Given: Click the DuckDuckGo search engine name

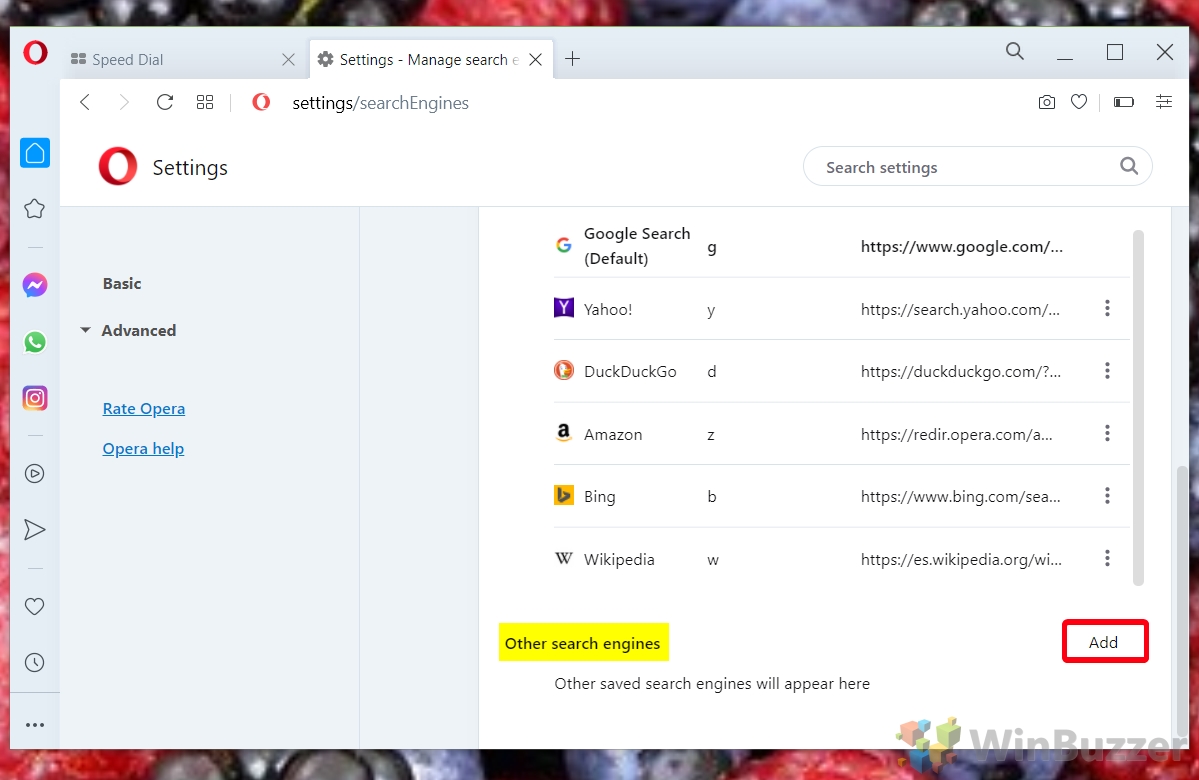Looking at the screenshot, I should coord(630,372).
